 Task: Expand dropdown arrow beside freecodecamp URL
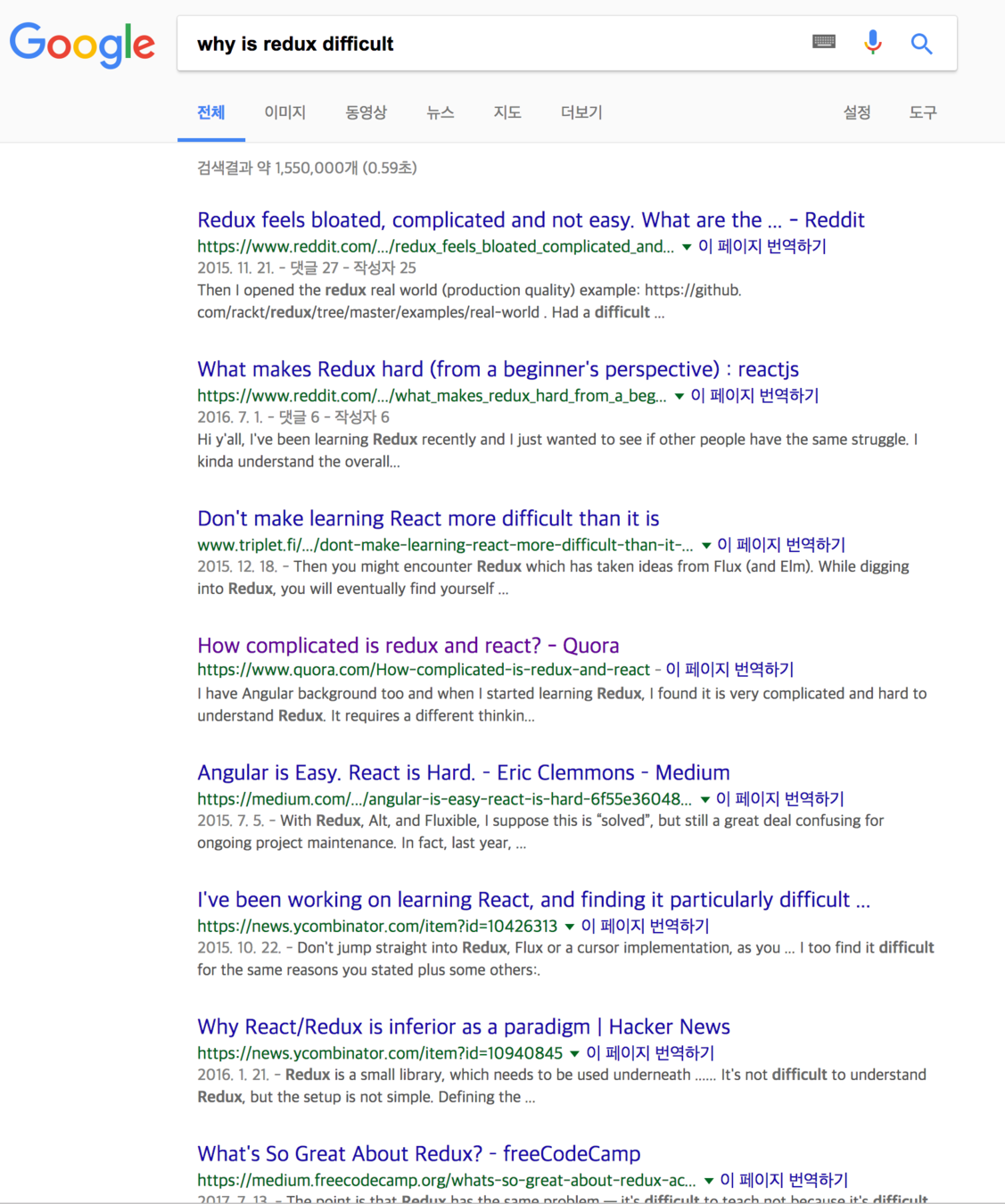709,1181
